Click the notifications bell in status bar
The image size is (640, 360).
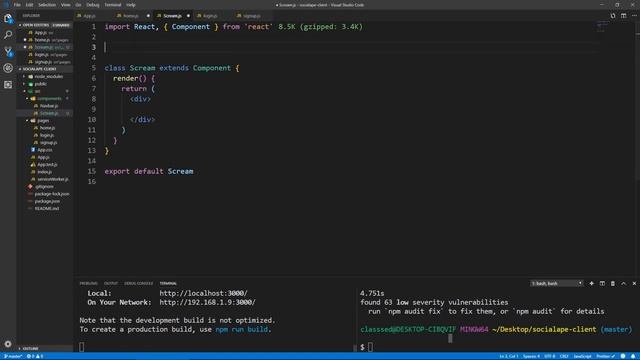point(633,356)
